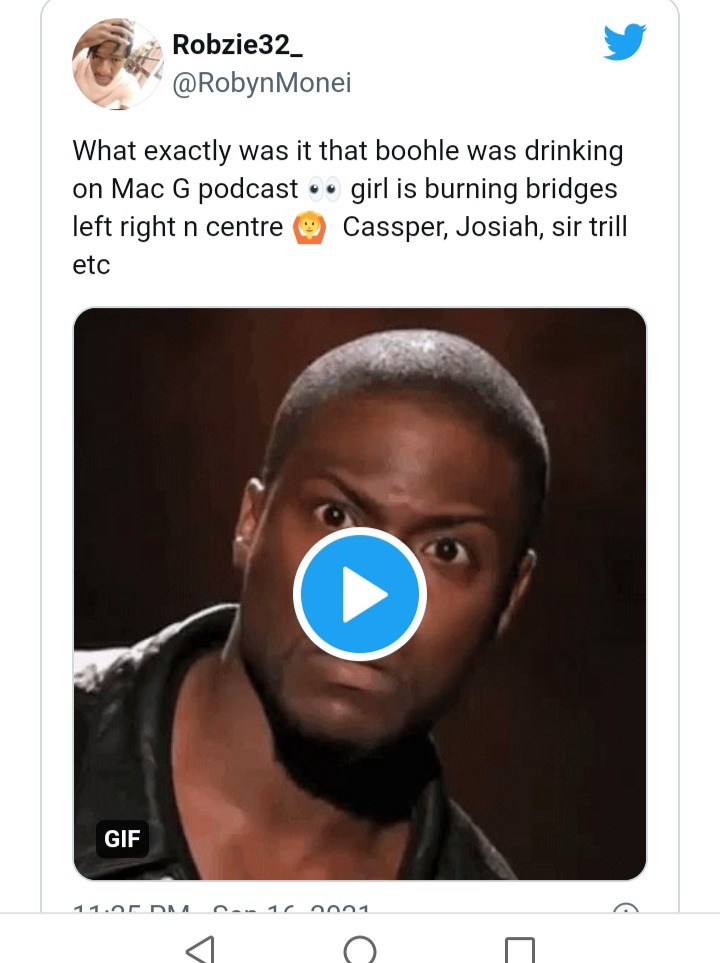Tap the Android back navigation triangle
Image resolution: width=720 pixels, height=963 pixels.
point(200,949)
